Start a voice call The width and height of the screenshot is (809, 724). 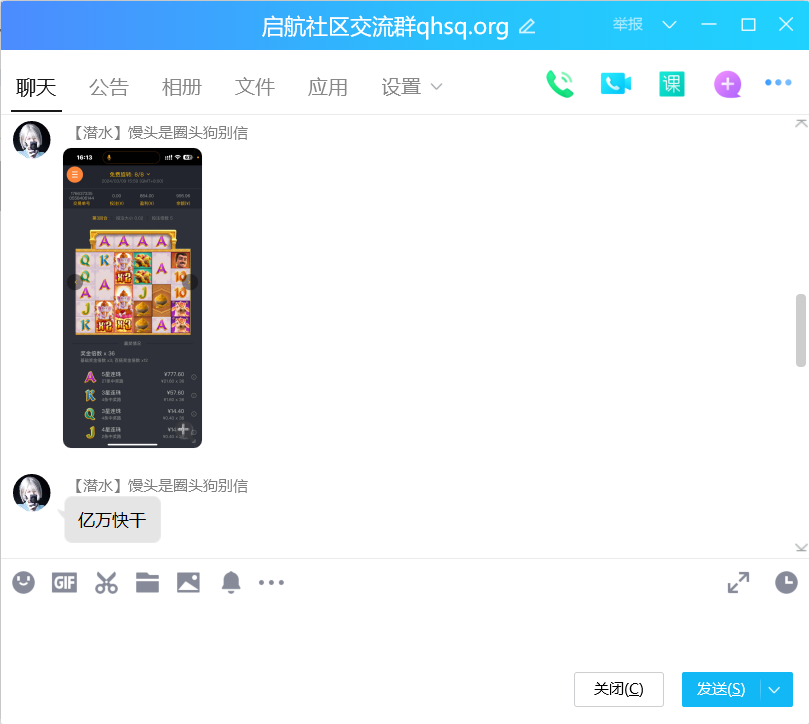[x=560, y=84]
